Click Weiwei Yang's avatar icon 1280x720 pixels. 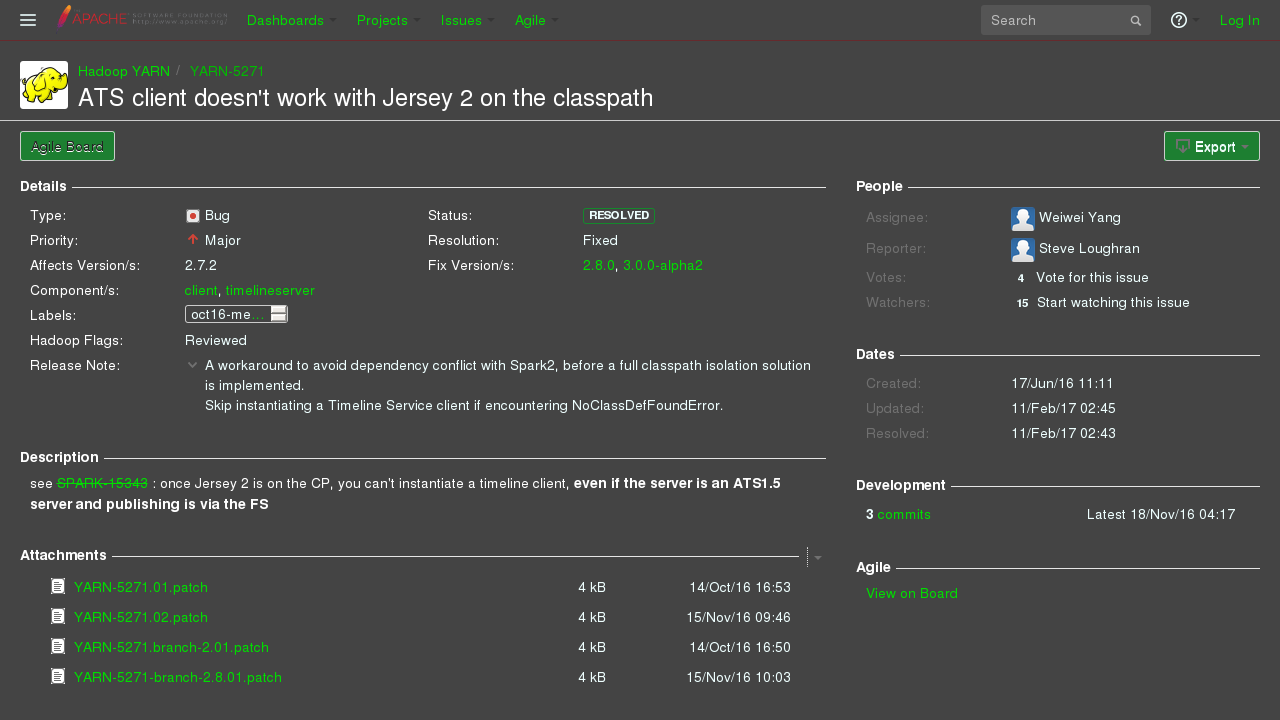pyautogui.click(x=1023, y=219)
